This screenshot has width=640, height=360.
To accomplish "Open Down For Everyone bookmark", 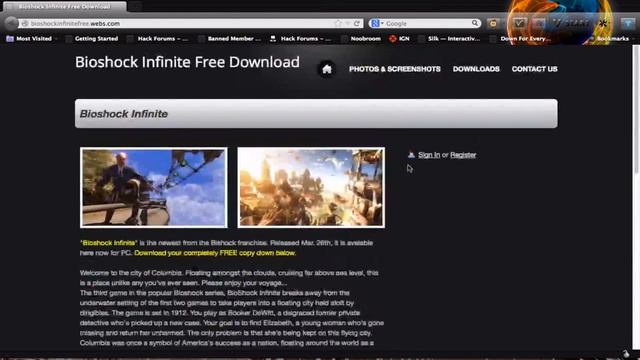I will (x=520, y=38).
